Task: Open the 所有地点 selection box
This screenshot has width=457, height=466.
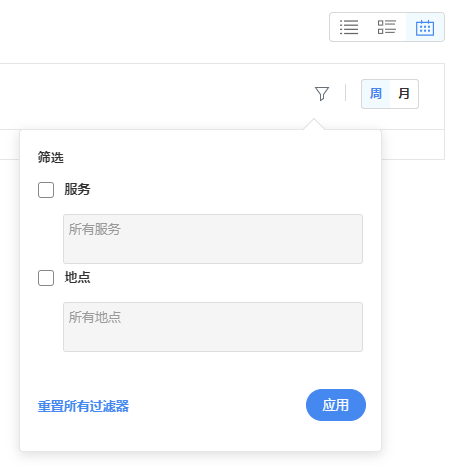Action: click(213, 327)
